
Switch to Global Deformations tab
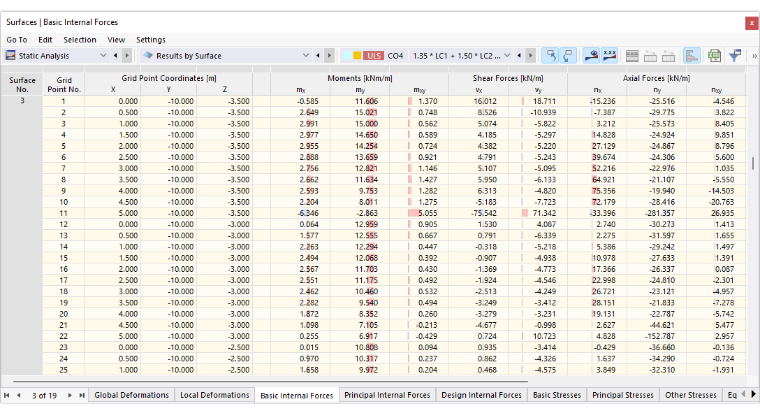click(x=131, y=395)
